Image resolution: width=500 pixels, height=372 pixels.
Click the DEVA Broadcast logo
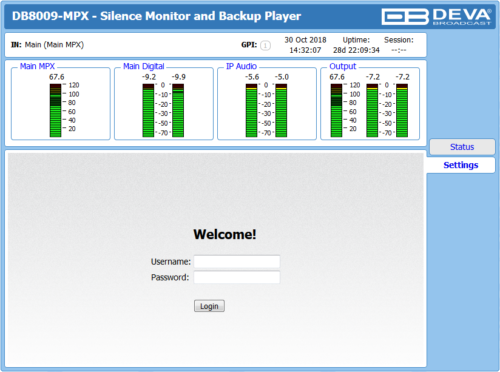click(x=436, y=17)
